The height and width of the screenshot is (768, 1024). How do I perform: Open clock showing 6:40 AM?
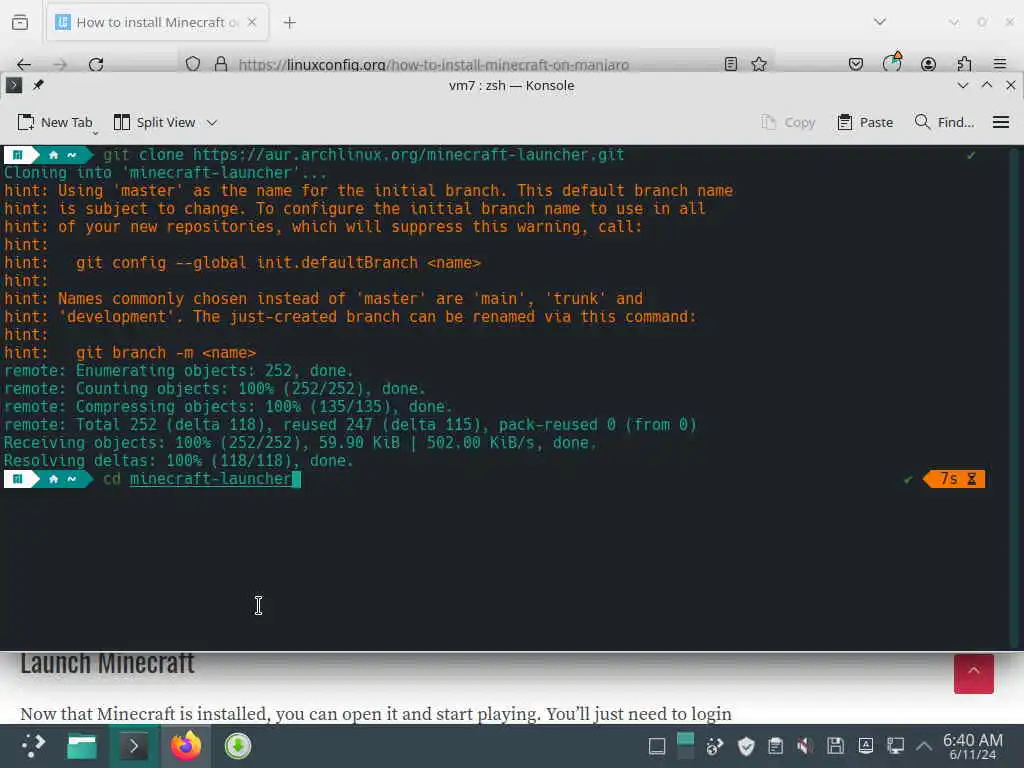pos(972,746)
